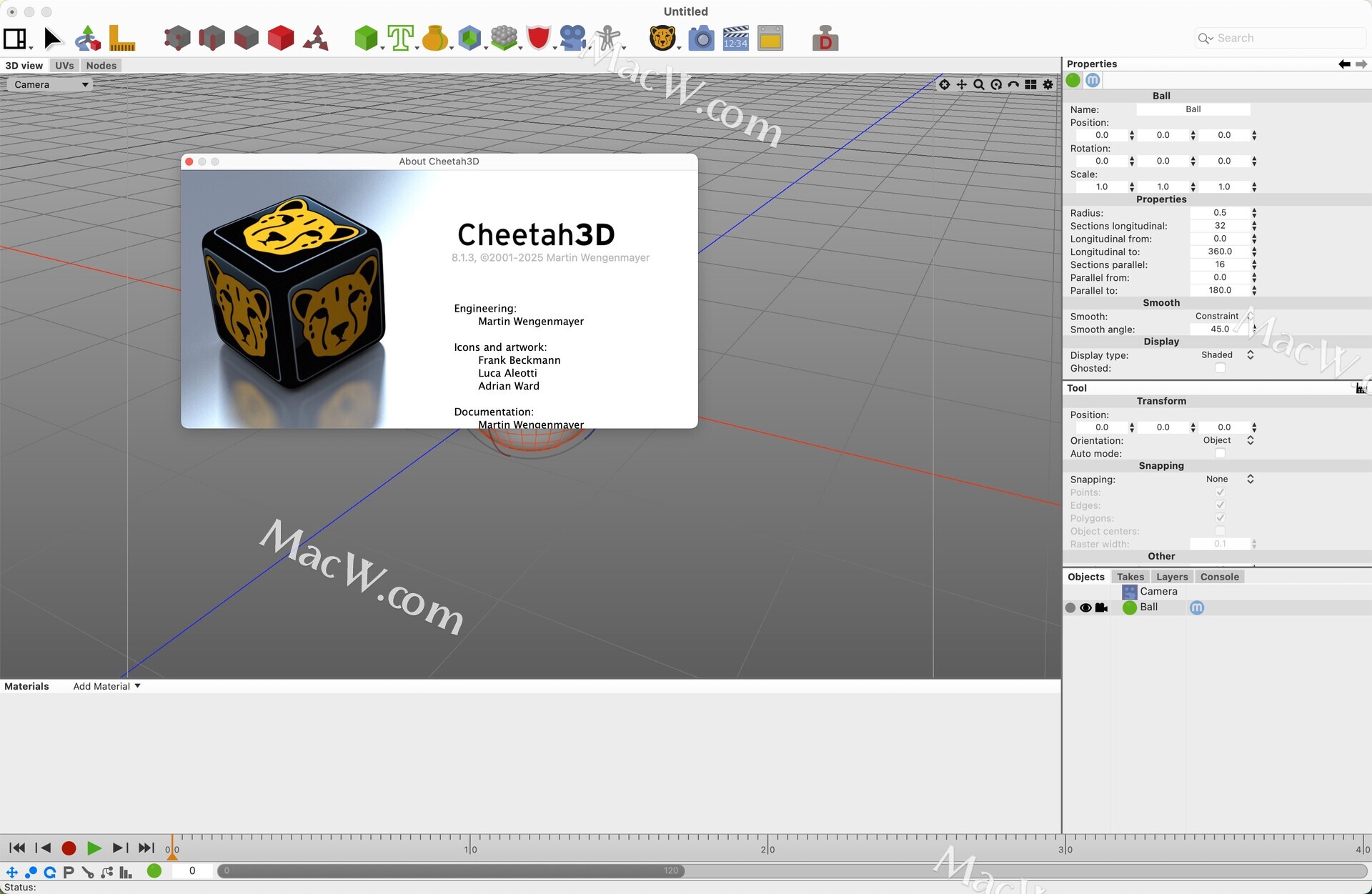Open the Search field magnifier dropdown

click(x=1206, y=39)
